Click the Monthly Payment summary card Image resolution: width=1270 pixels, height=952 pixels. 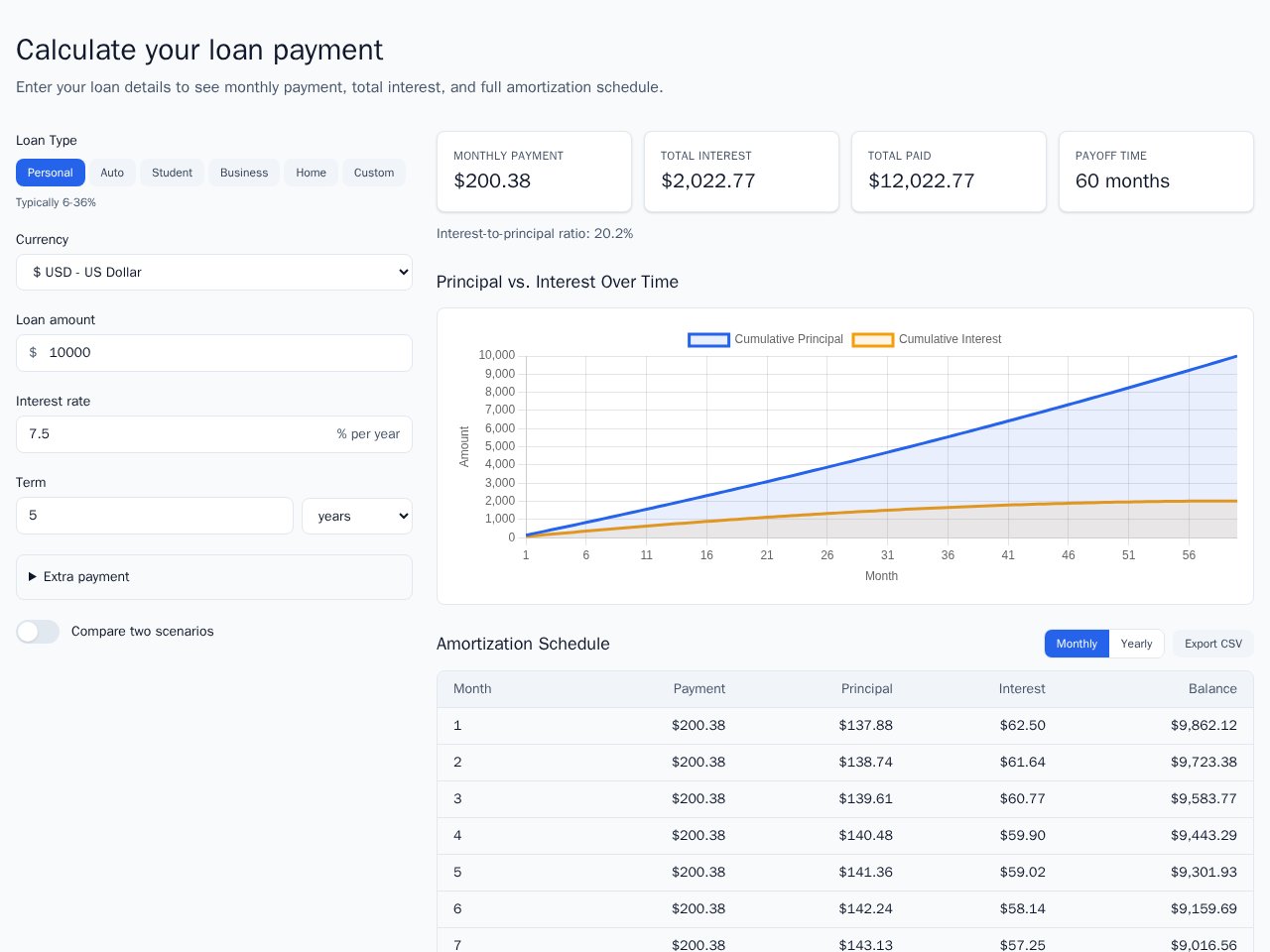coord(534,172)
